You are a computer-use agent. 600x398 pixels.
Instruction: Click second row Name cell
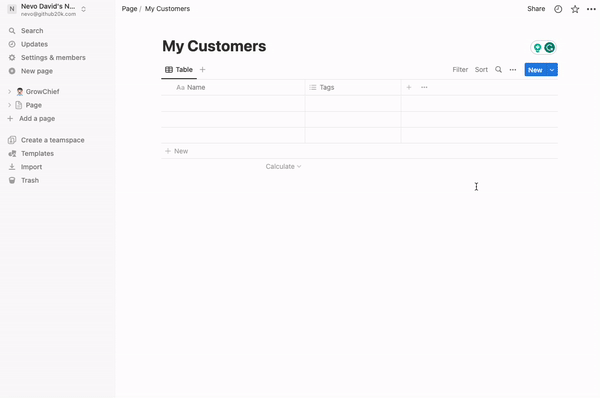[x=233, y=119]
